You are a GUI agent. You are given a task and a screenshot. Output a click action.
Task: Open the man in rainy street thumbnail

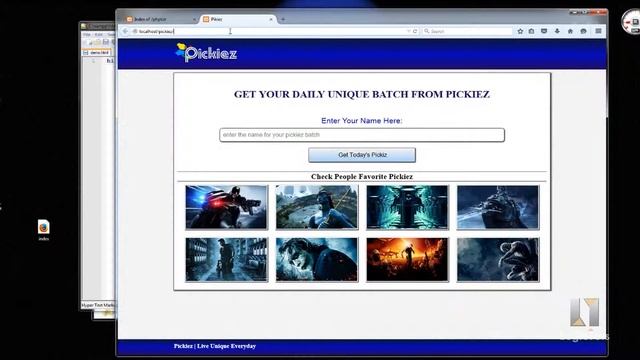pyautogui.click(x=227, y=260)
